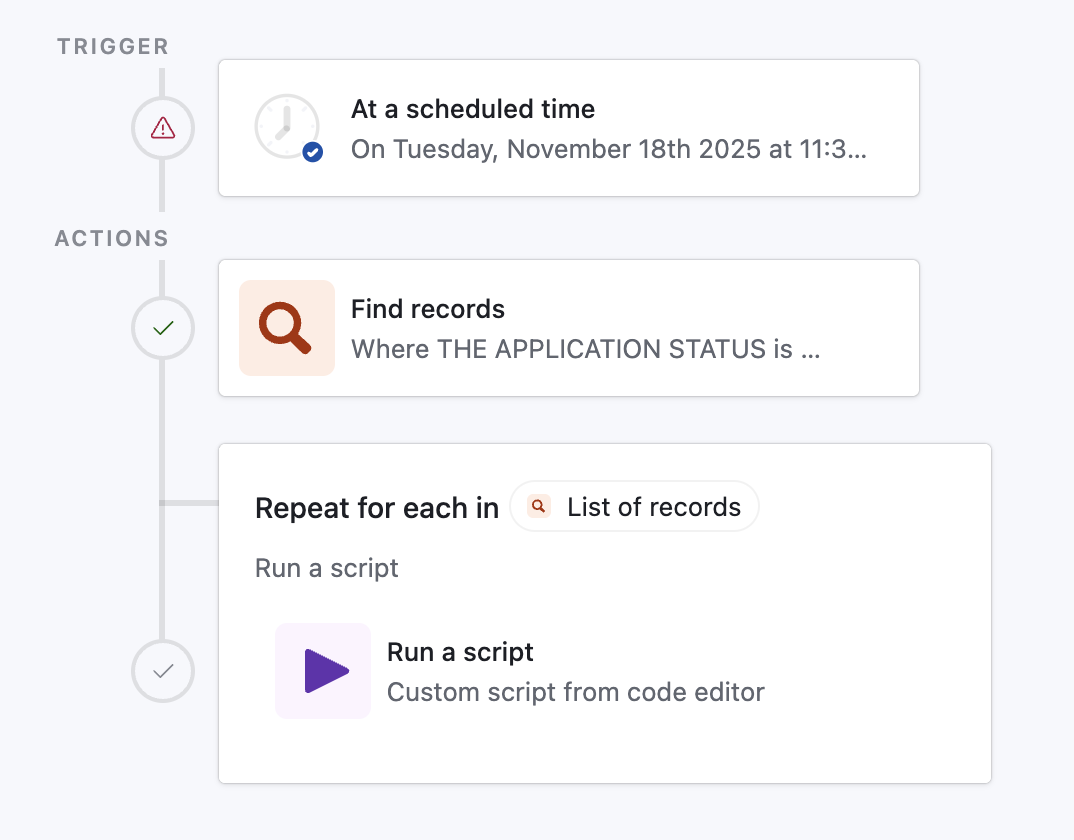Click the November 18th 2025 schedule text
1074x840 pixels.
point(610,149)
